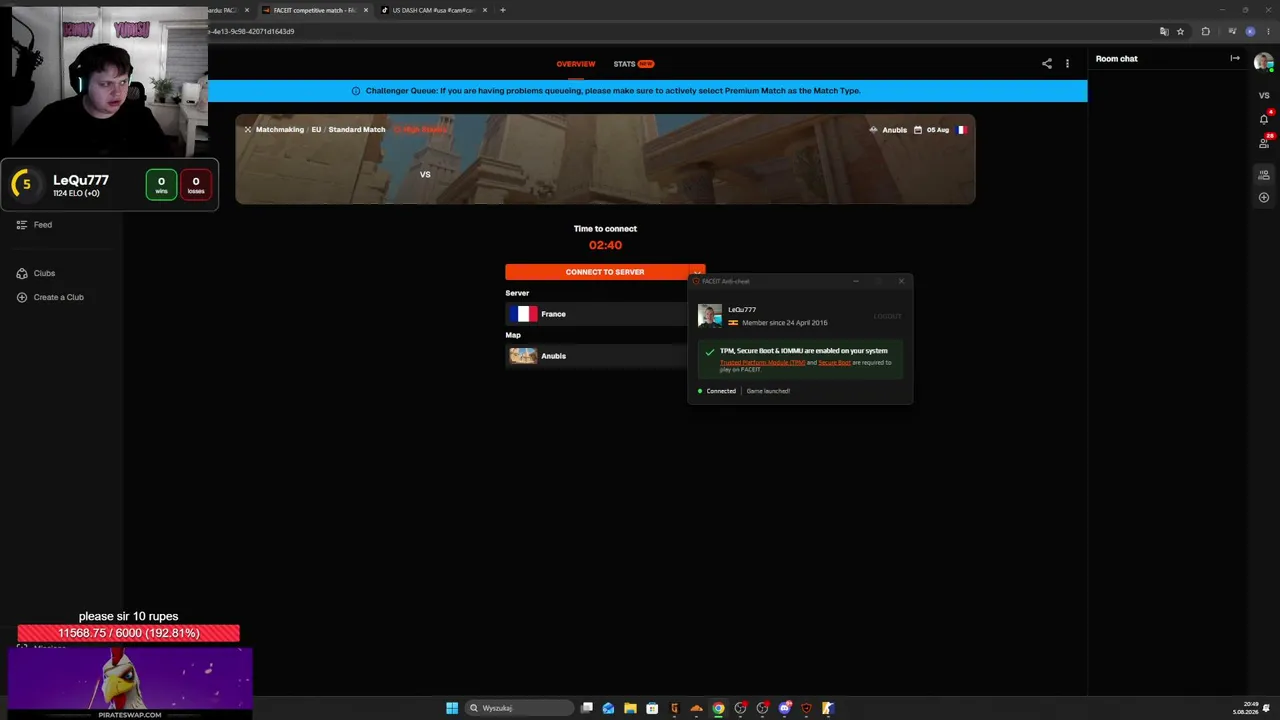Click the LeQu777 avatar in Anti-cheat window
The height and width of the screenshot is (720, 1280).
tap(710, 316)
